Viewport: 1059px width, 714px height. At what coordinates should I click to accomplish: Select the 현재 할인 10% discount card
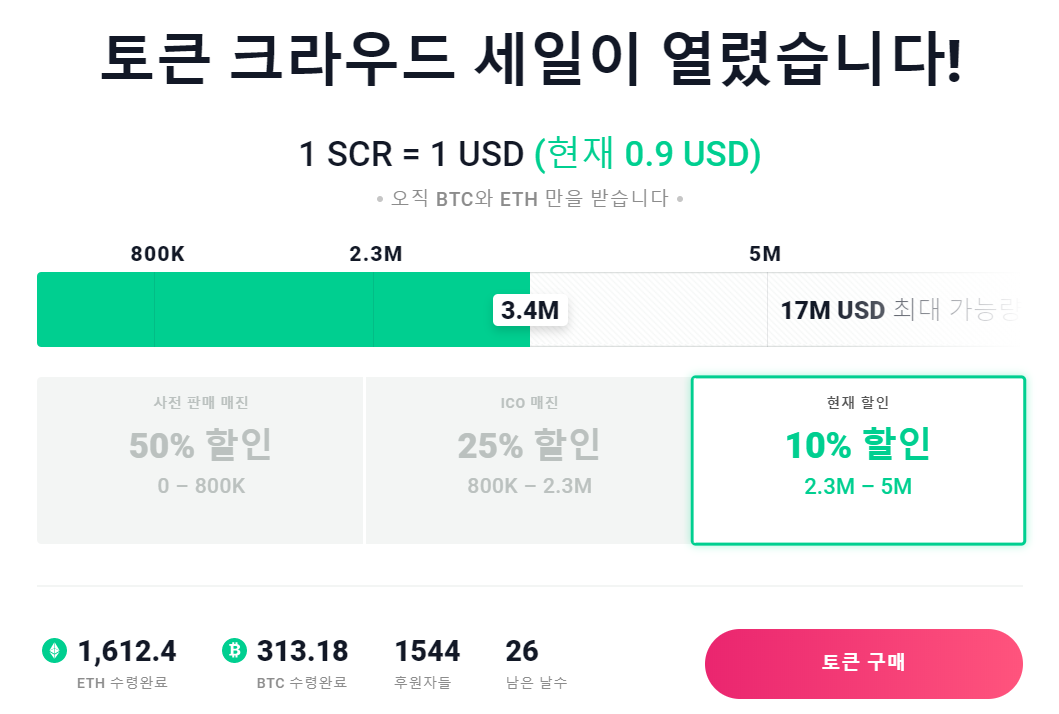click(x=858, y=460)
